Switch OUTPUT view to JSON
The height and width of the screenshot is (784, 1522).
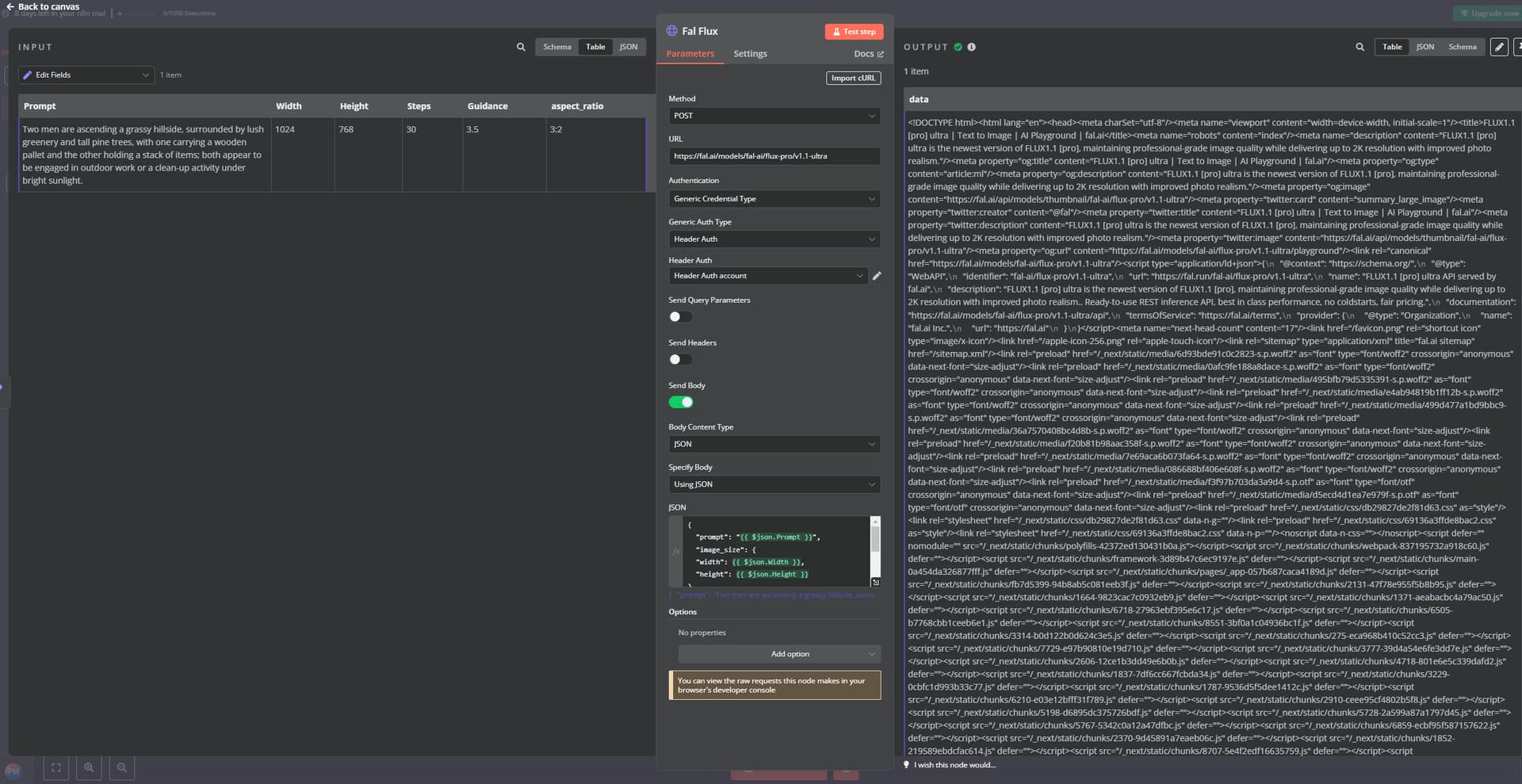click(1425, 47)
